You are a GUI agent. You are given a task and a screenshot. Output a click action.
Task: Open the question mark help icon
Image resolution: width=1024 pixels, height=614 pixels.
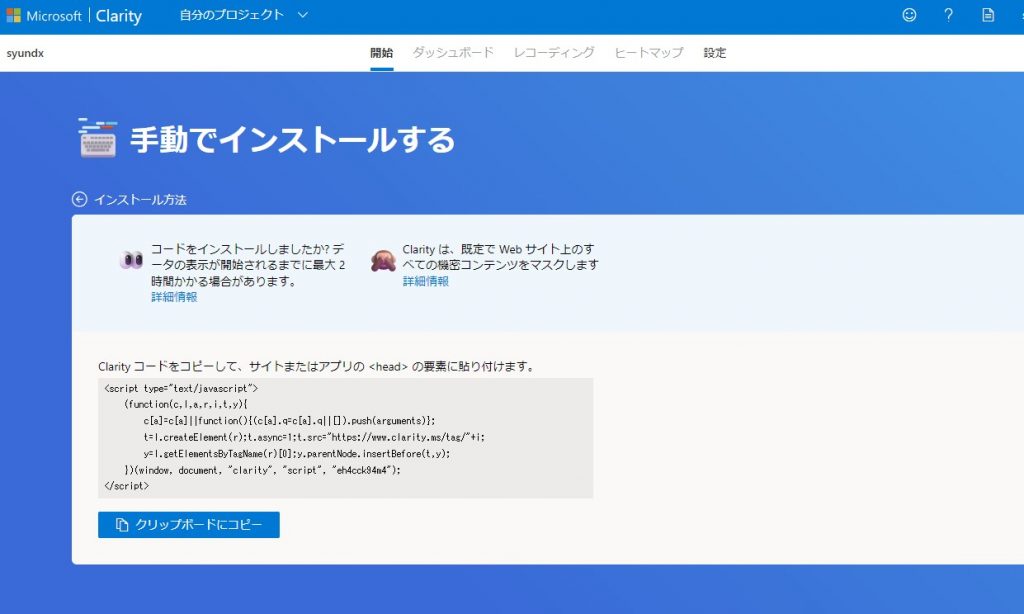pos(948,15)
